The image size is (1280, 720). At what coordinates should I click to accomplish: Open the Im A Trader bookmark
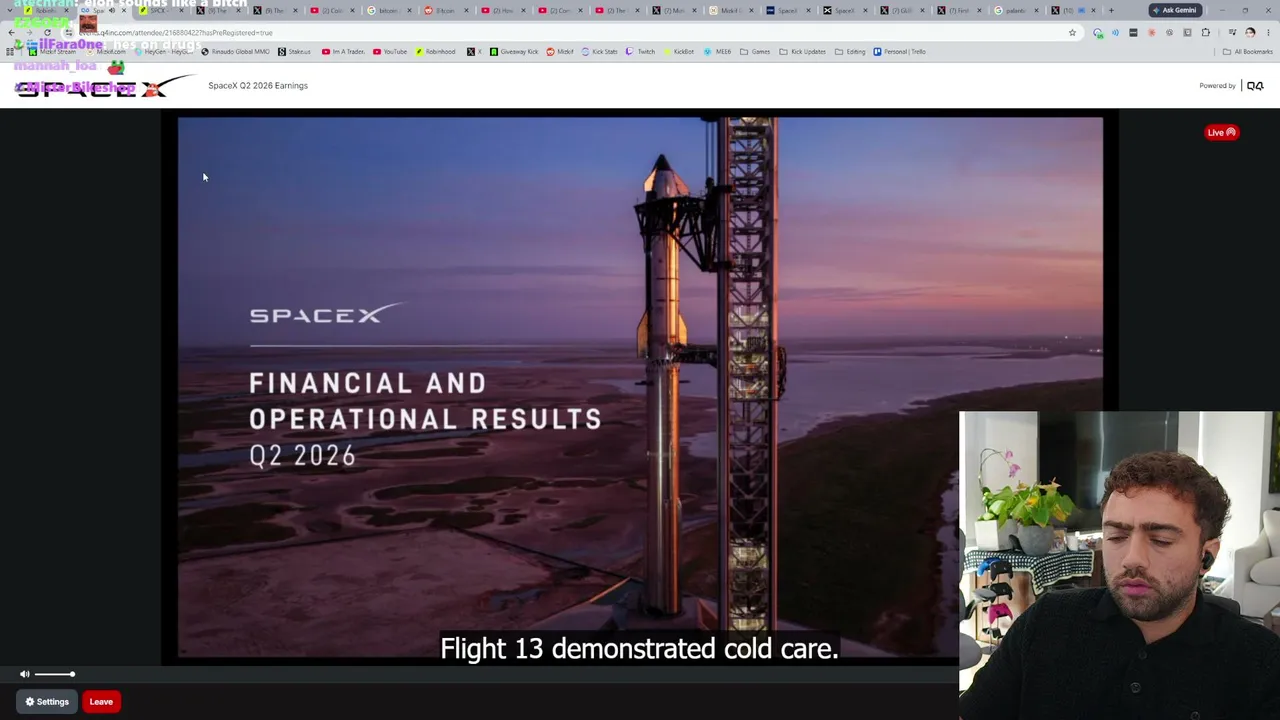click(x=343, y=52)
